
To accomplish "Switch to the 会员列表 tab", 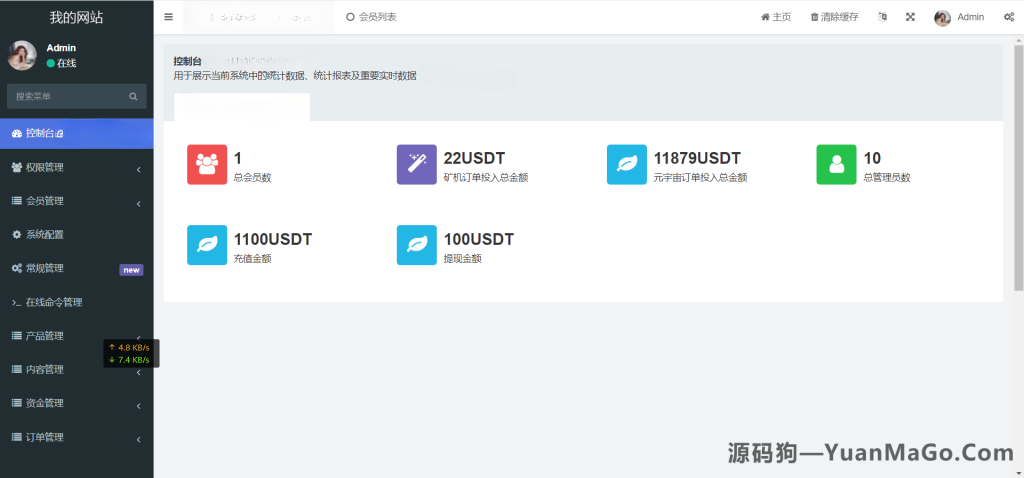I will 372,17.
